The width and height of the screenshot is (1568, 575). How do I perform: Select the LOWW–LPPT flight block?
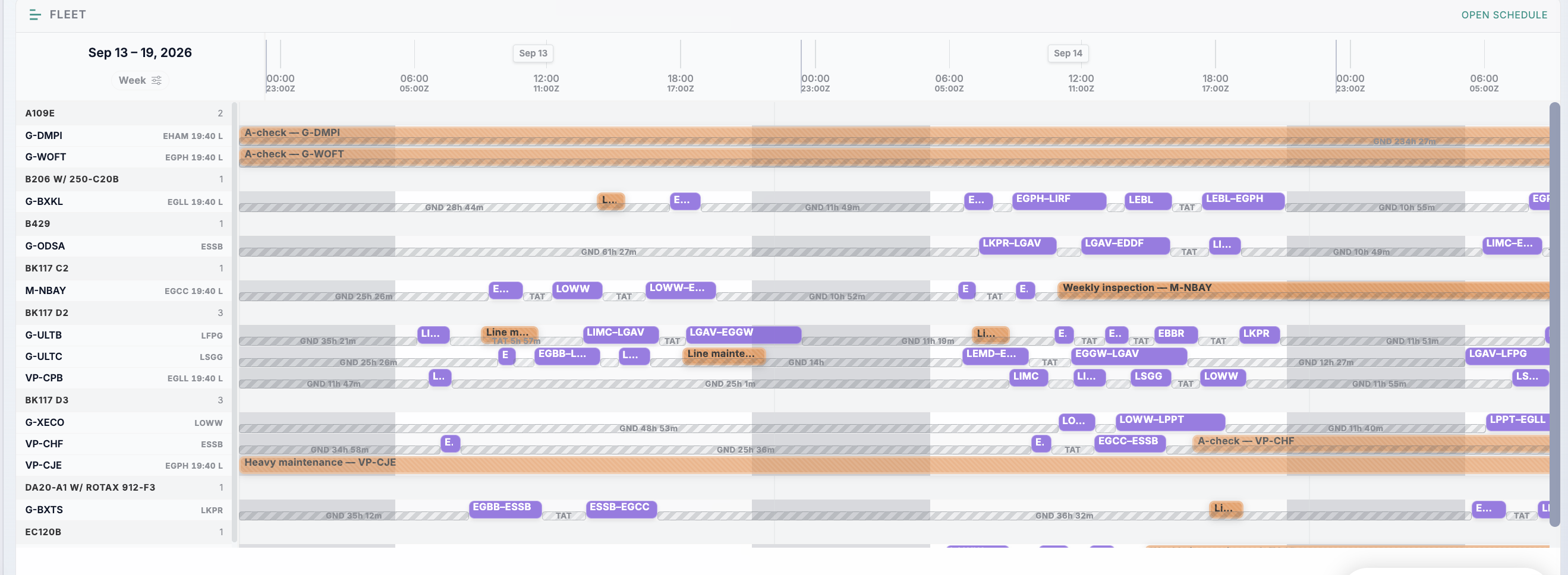1170,421
